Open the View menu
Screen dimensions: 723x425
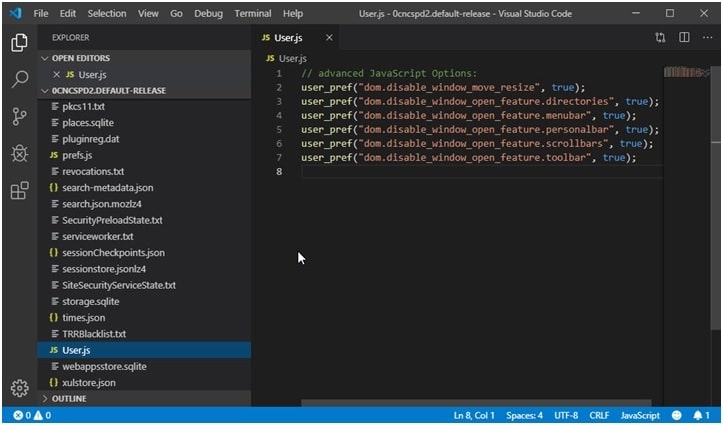tap(148, 13)
